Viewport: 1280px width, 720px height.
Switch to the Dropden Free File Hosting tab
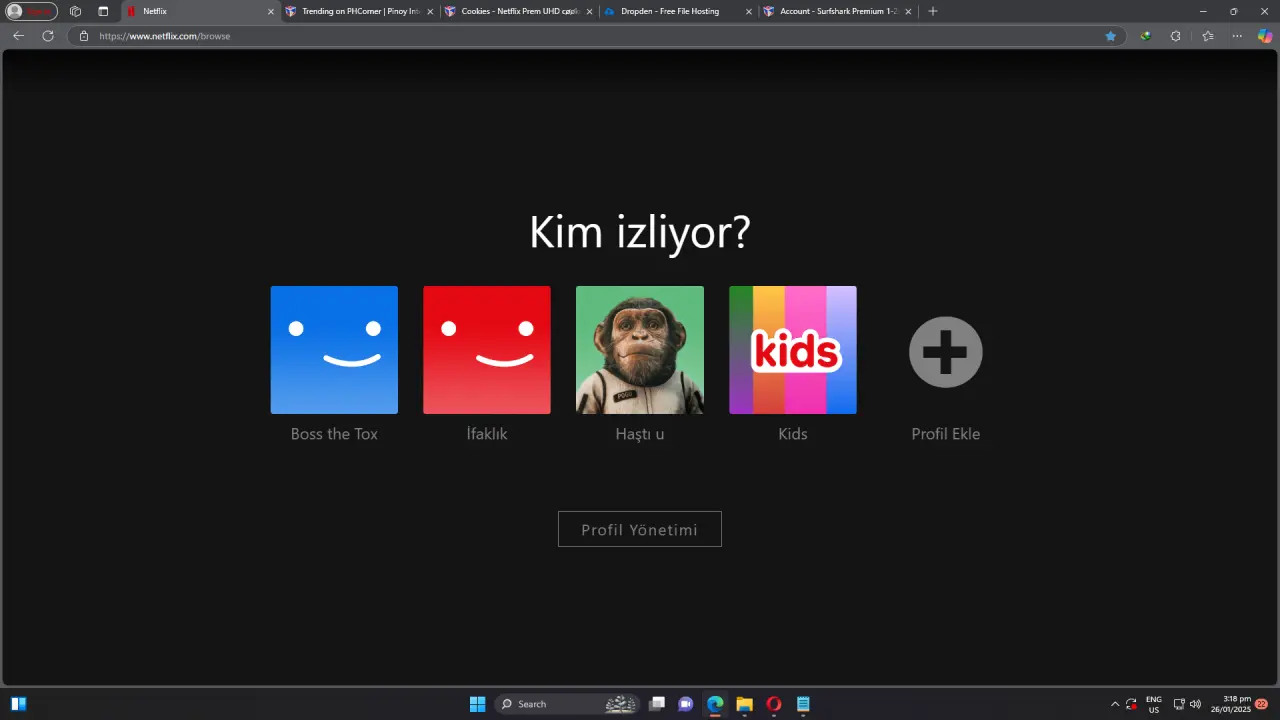[x=678, y=11]
